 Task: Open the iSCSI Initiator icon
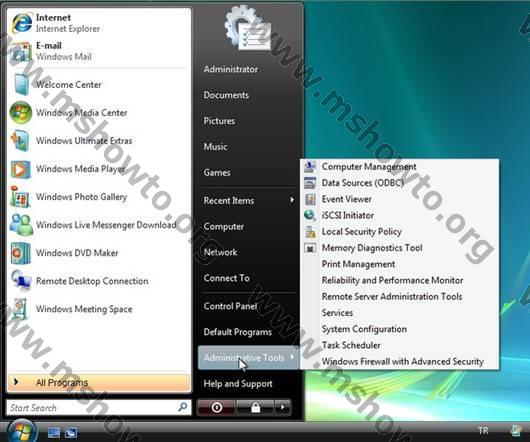(x=310, y=215)
